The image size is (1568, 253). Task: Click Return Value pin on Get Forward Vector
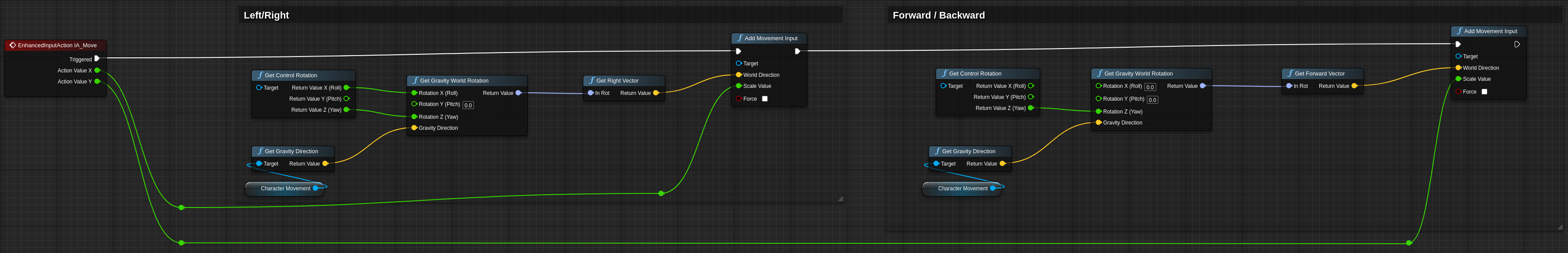(x=1354, y=86)
